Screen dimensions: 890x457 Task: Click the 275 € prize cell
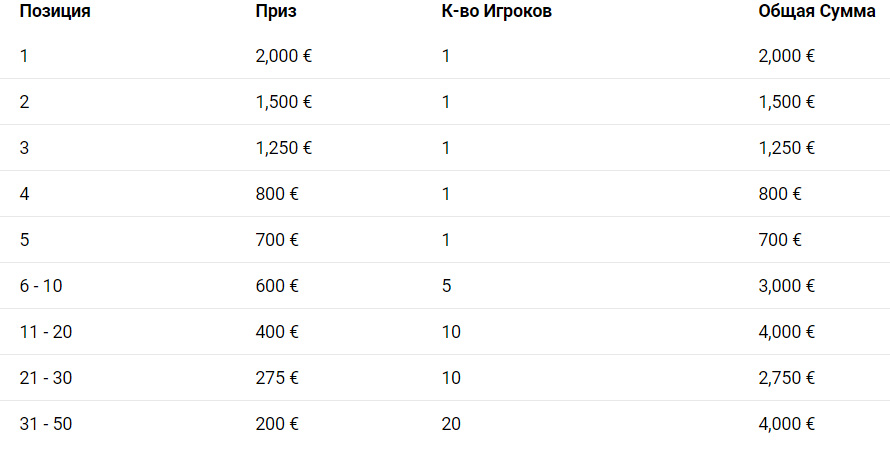coord(277,378)
